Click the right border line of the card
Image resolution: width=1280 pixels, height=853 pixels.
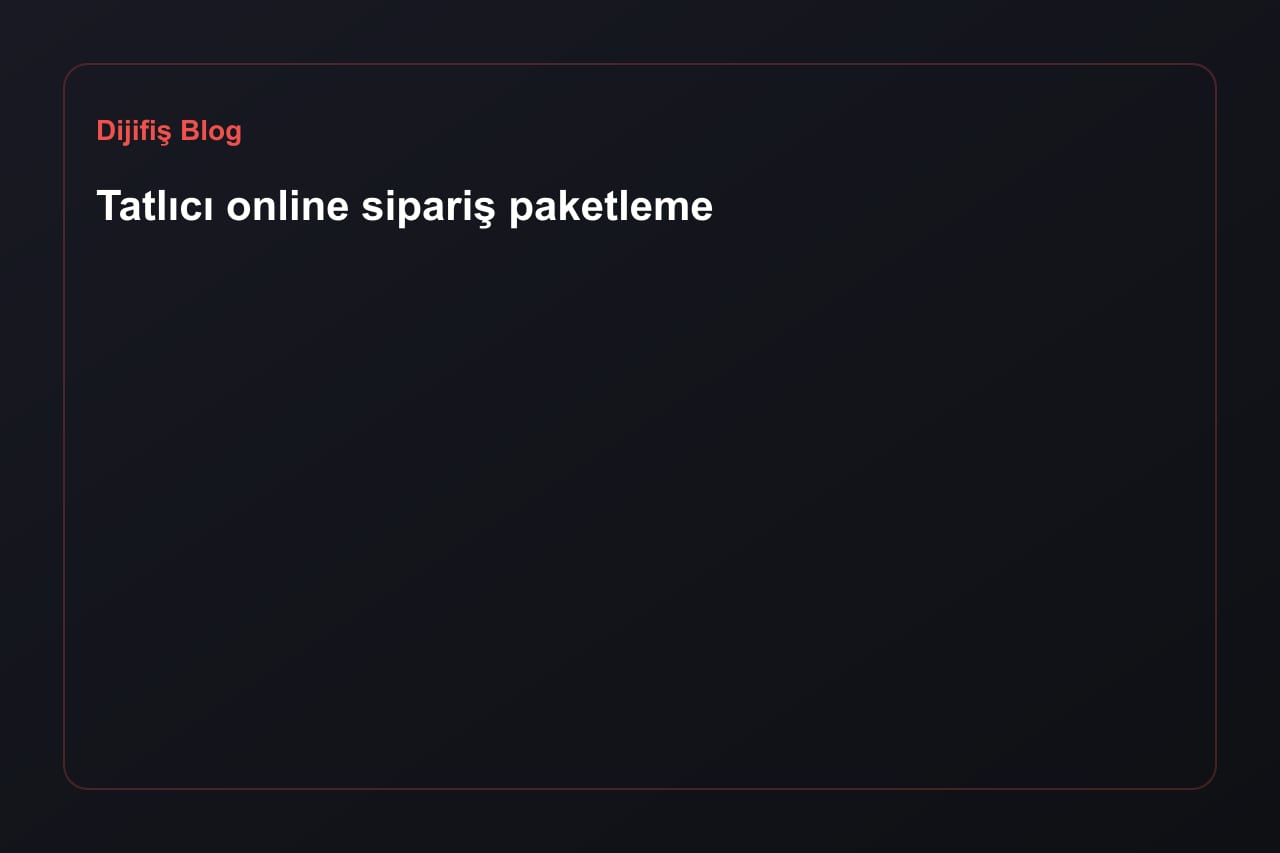[x=1215, y=426]
